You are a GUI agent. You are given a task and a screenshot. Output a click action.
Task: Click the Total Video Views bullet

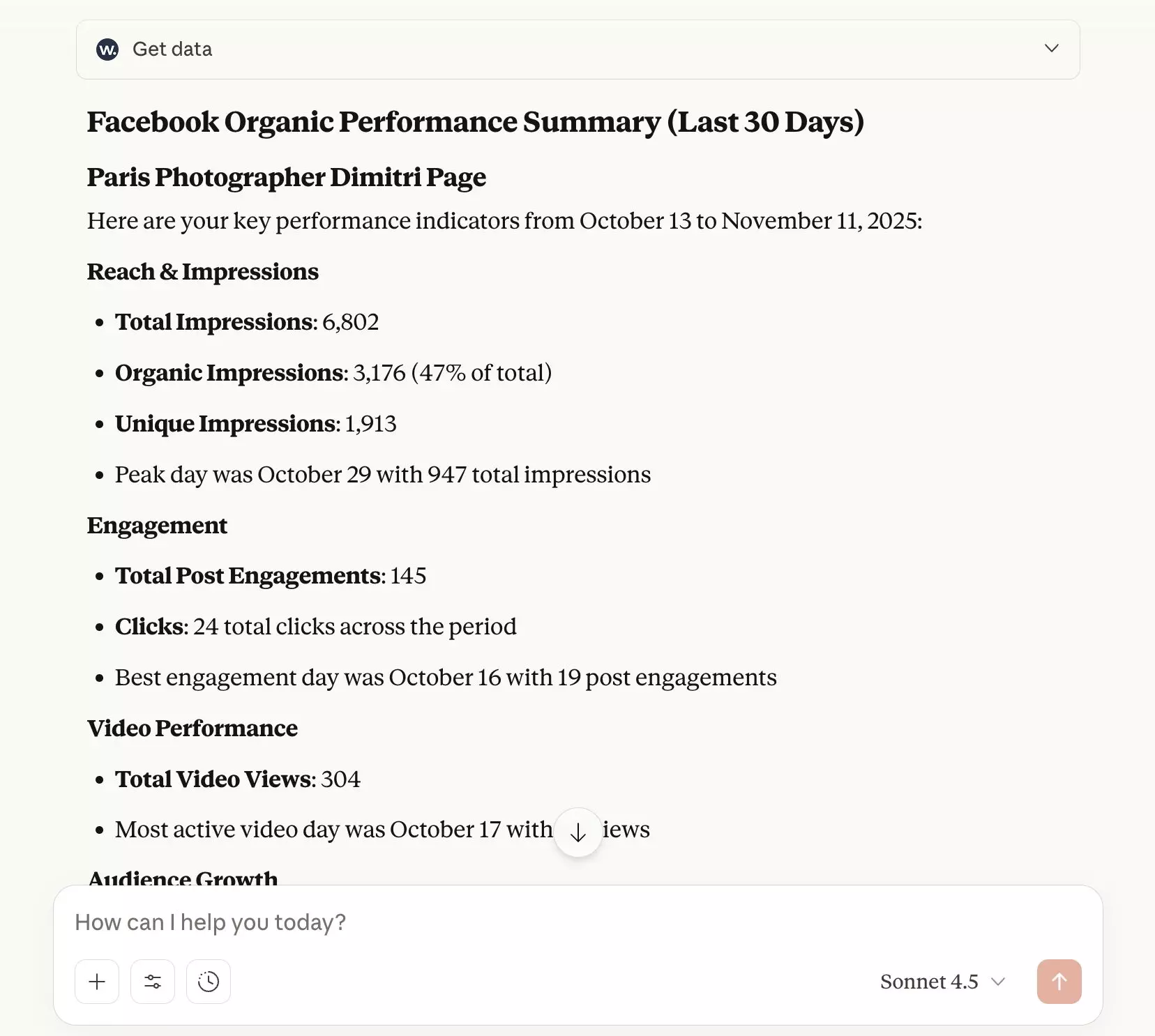coord(238,779)
